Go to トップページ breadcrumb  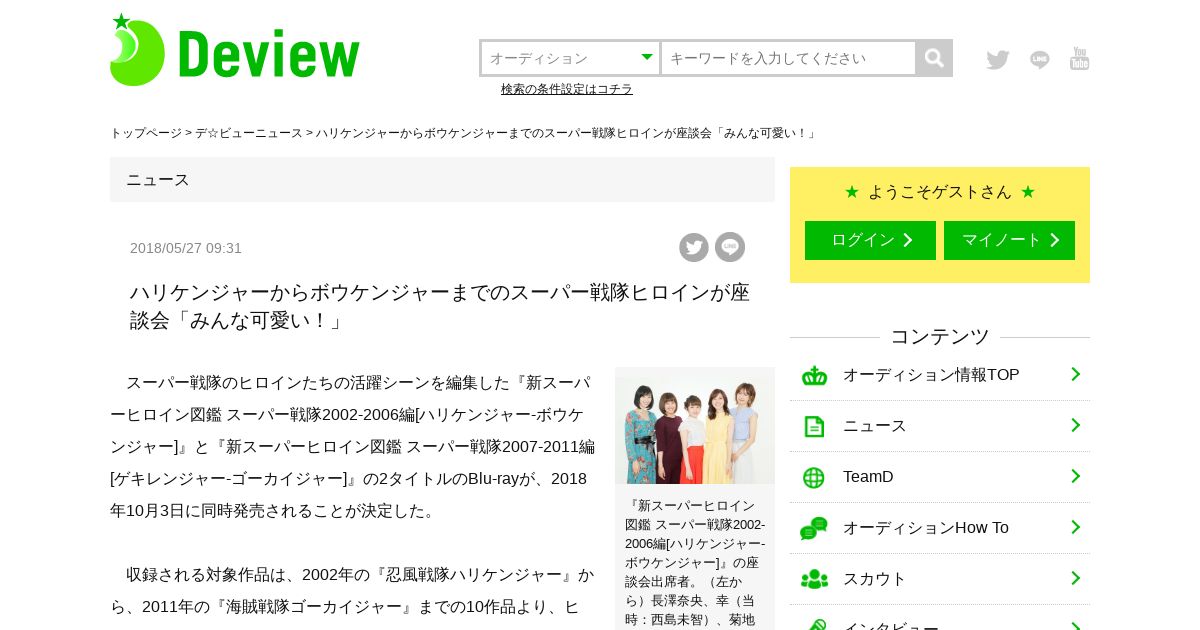click(x=146, y=133)
